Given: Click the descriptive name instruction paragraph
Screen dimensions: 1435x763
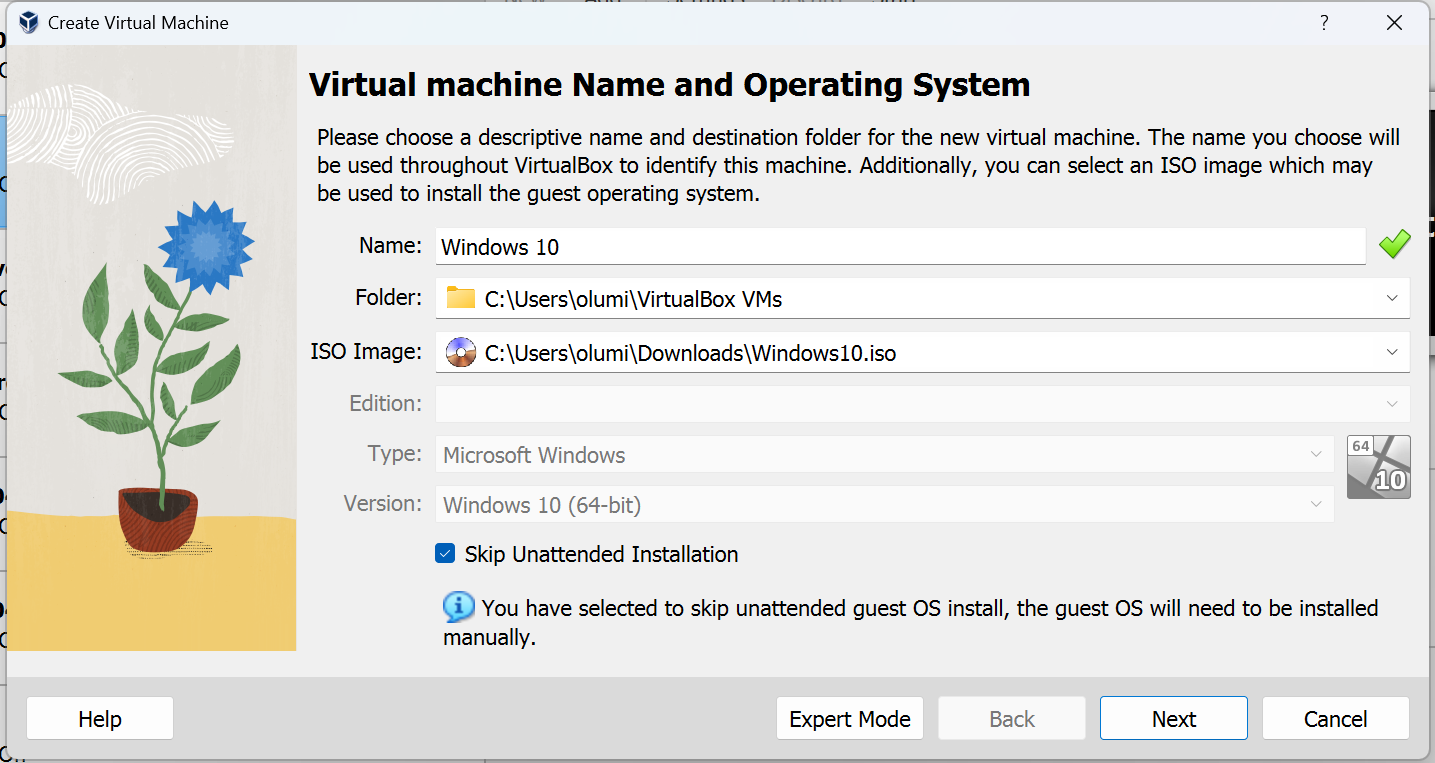Looking at the screenshot, I should pyautogui.click(x=858, y=165).
